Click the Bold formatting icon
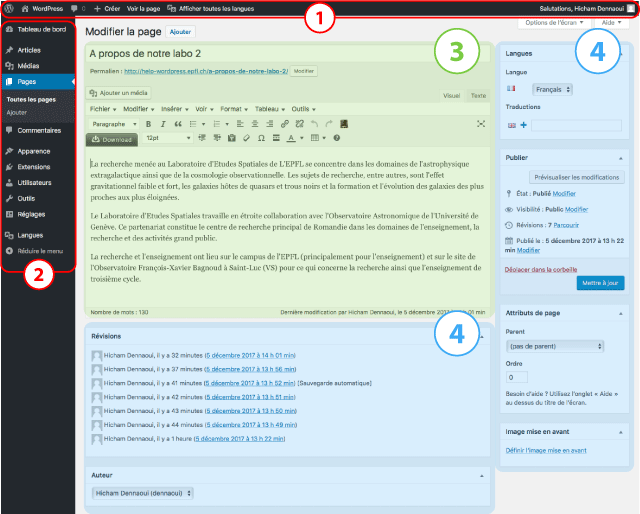The image size is (640, 514). tap(148, 123)
